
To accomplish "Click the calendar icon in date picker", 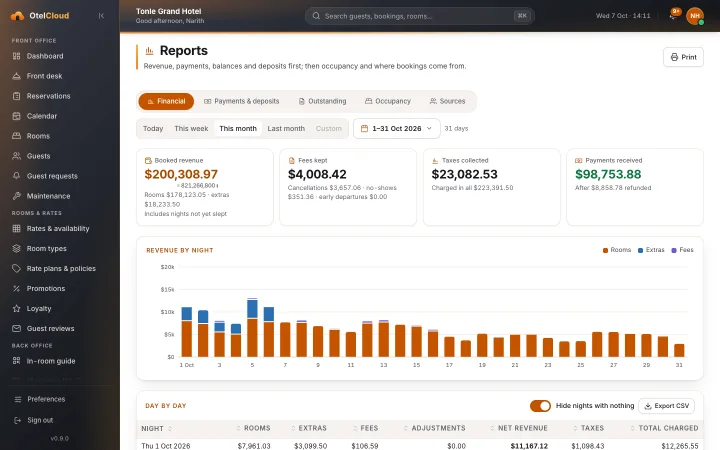I will tap(364, 129).
